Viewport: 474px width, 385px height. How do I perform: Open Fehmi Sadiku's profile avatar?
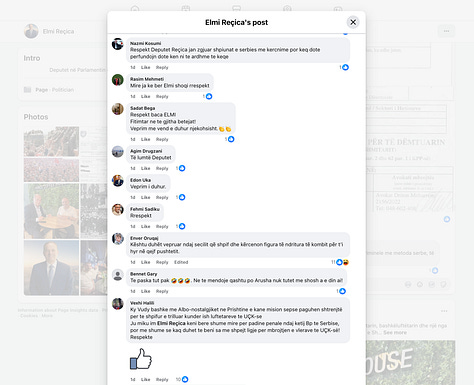(x=118, y=209)
